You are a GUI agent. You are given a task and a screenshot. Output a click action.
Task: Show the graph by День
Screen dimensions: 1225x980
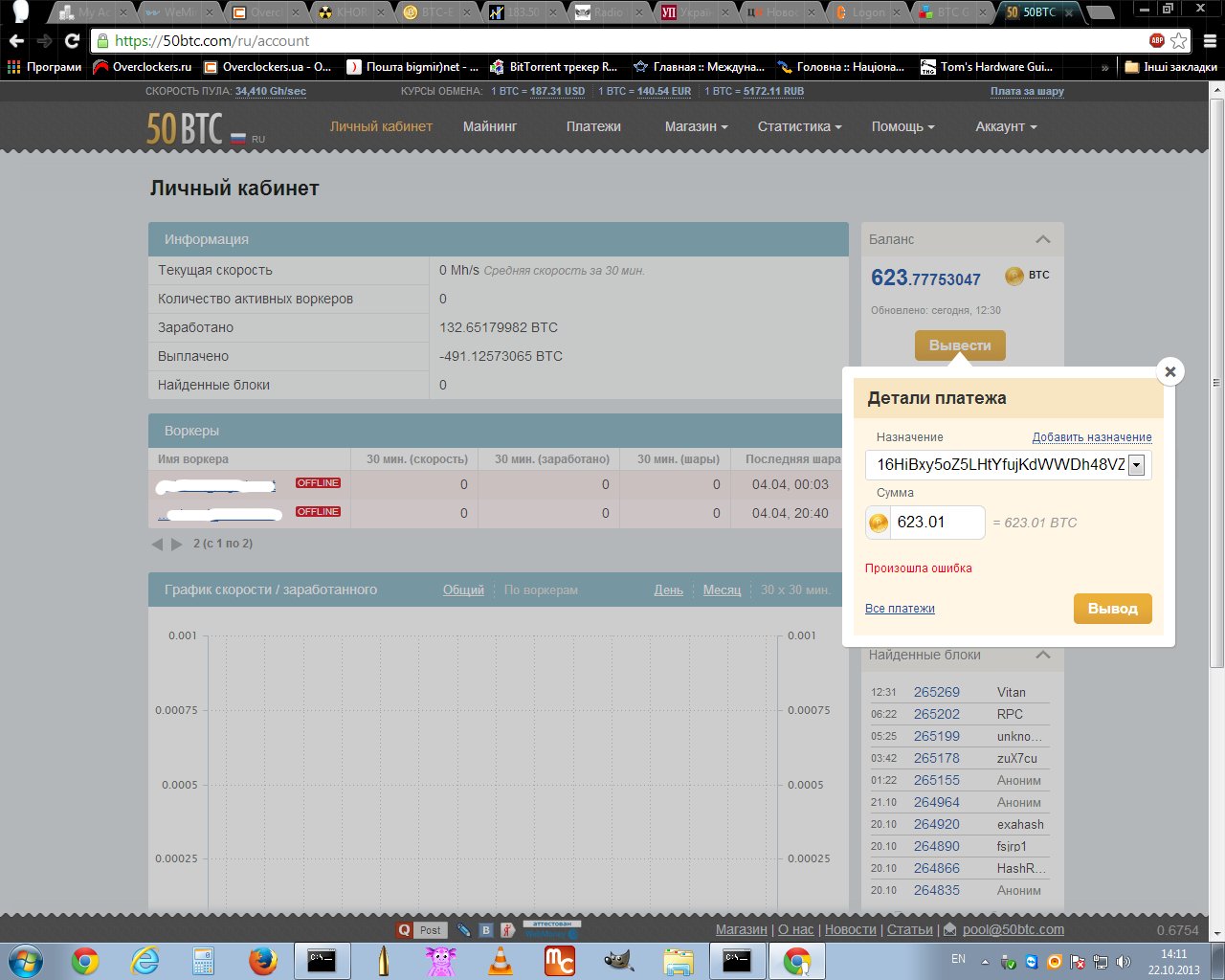[x=669, y=590]
